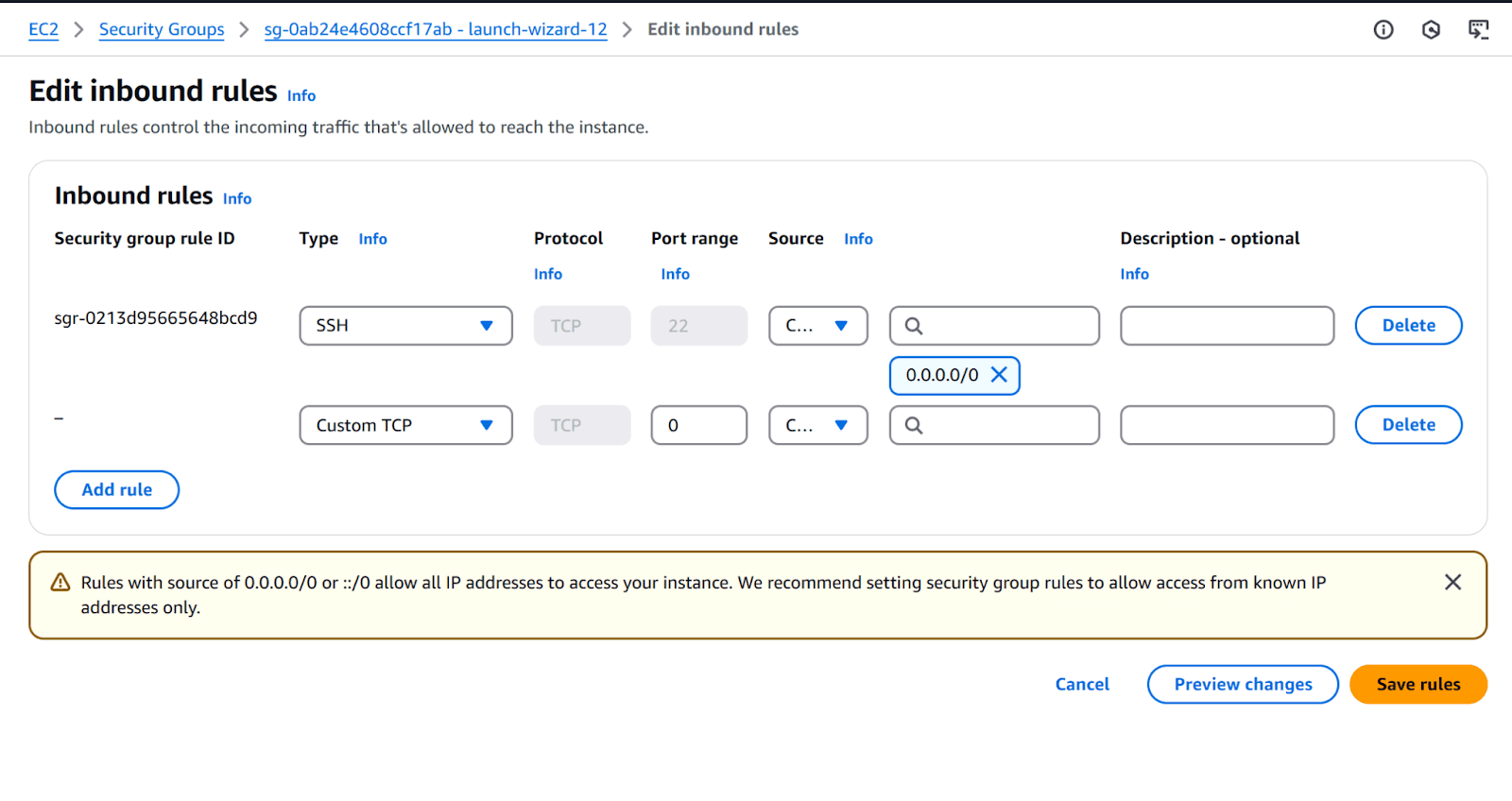Click the search icon in SSH source field

(x=914, y=326)
